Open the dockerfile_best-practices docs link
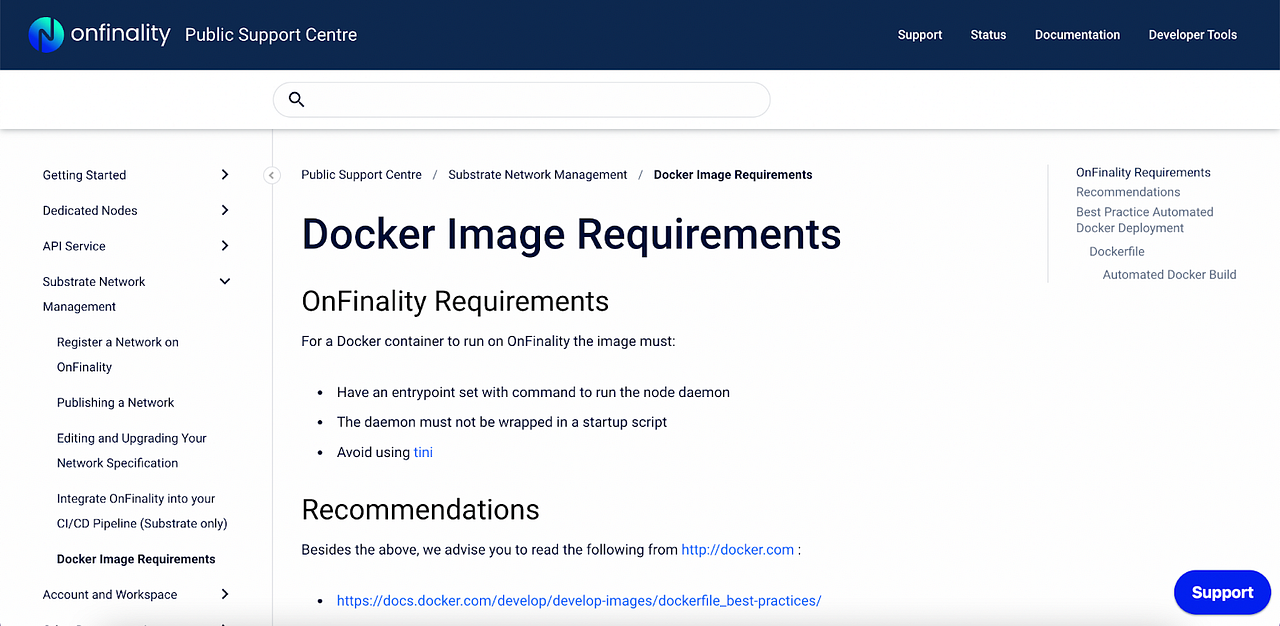Screen dimensions: 1280x626 tap(579, 600)
